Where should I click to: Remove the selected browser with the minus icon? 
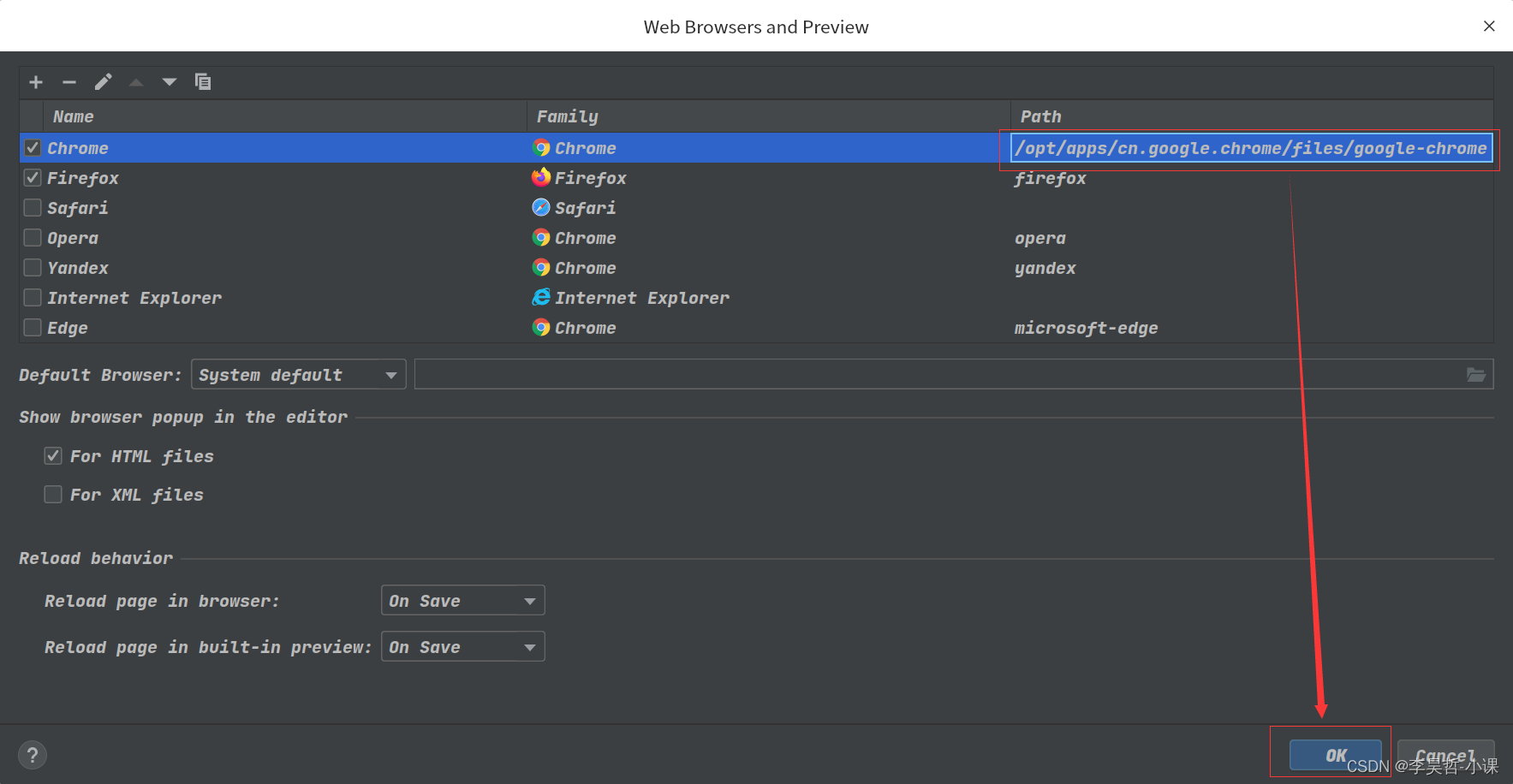(69, 82)
